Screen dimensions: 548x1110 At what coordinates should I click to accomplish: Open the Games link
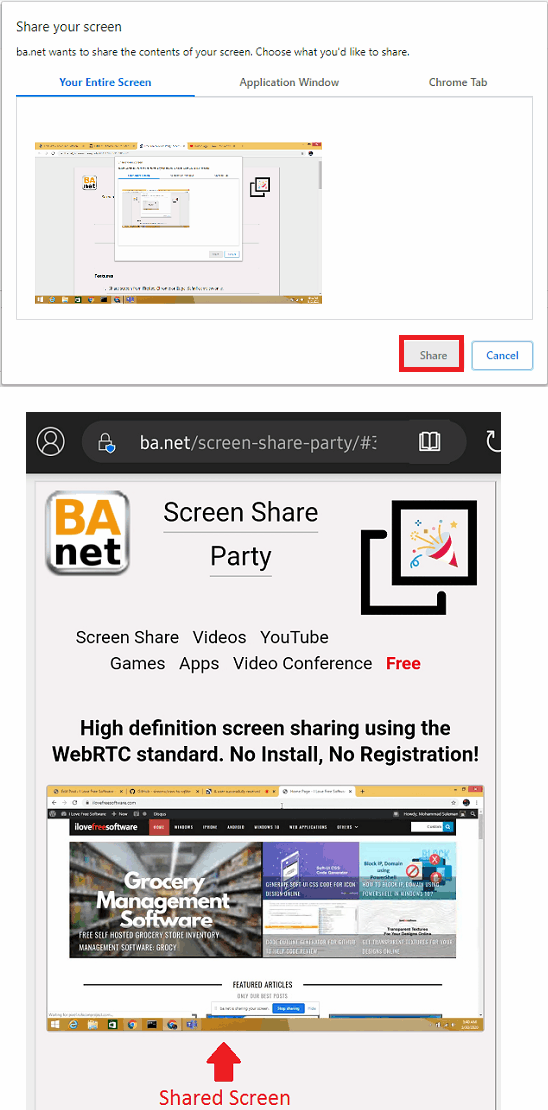tap(137, 663)
